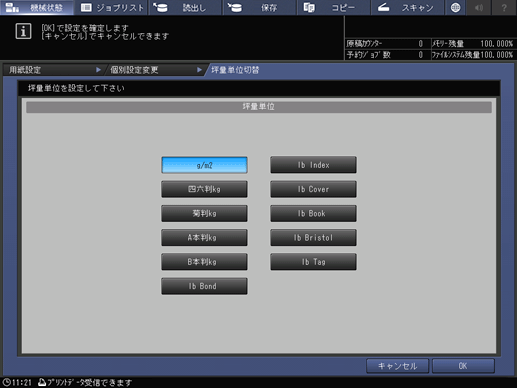
Task: Open the 保存 store tab
Action: pyautogui.click(x=259, y=7)
